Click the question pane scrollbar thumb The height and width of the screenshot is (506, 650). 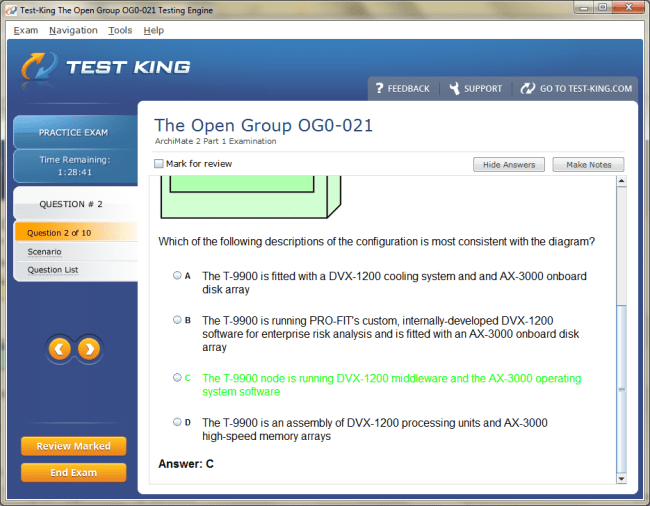point(621,389)
